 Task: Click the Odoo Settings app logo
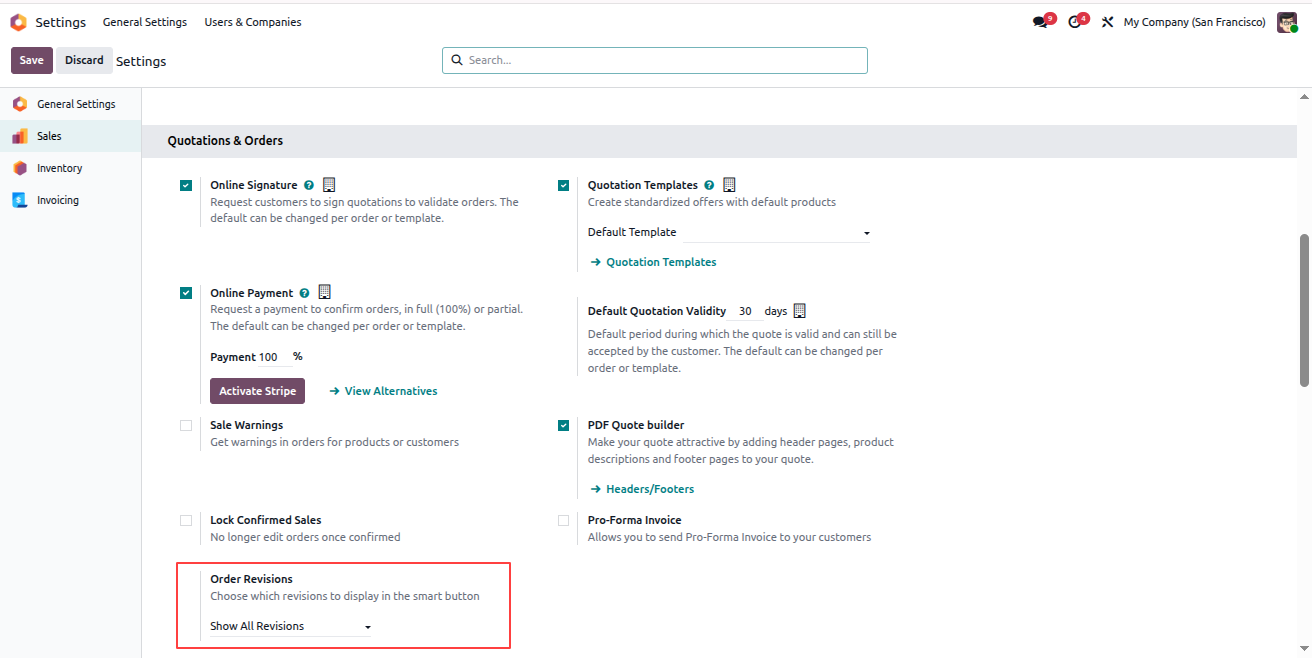(18, 22)
